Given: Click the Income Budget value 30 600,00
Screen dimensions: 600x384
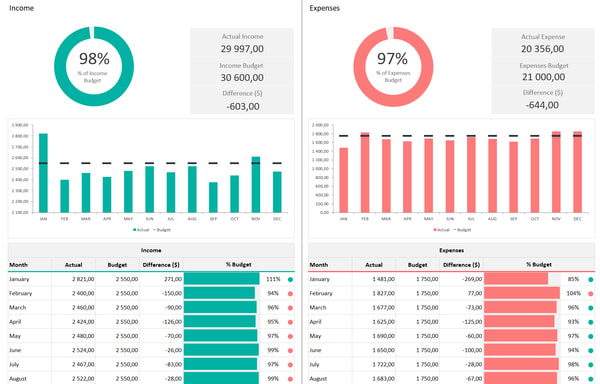Looking at the screenshot, I should point(242,78).
